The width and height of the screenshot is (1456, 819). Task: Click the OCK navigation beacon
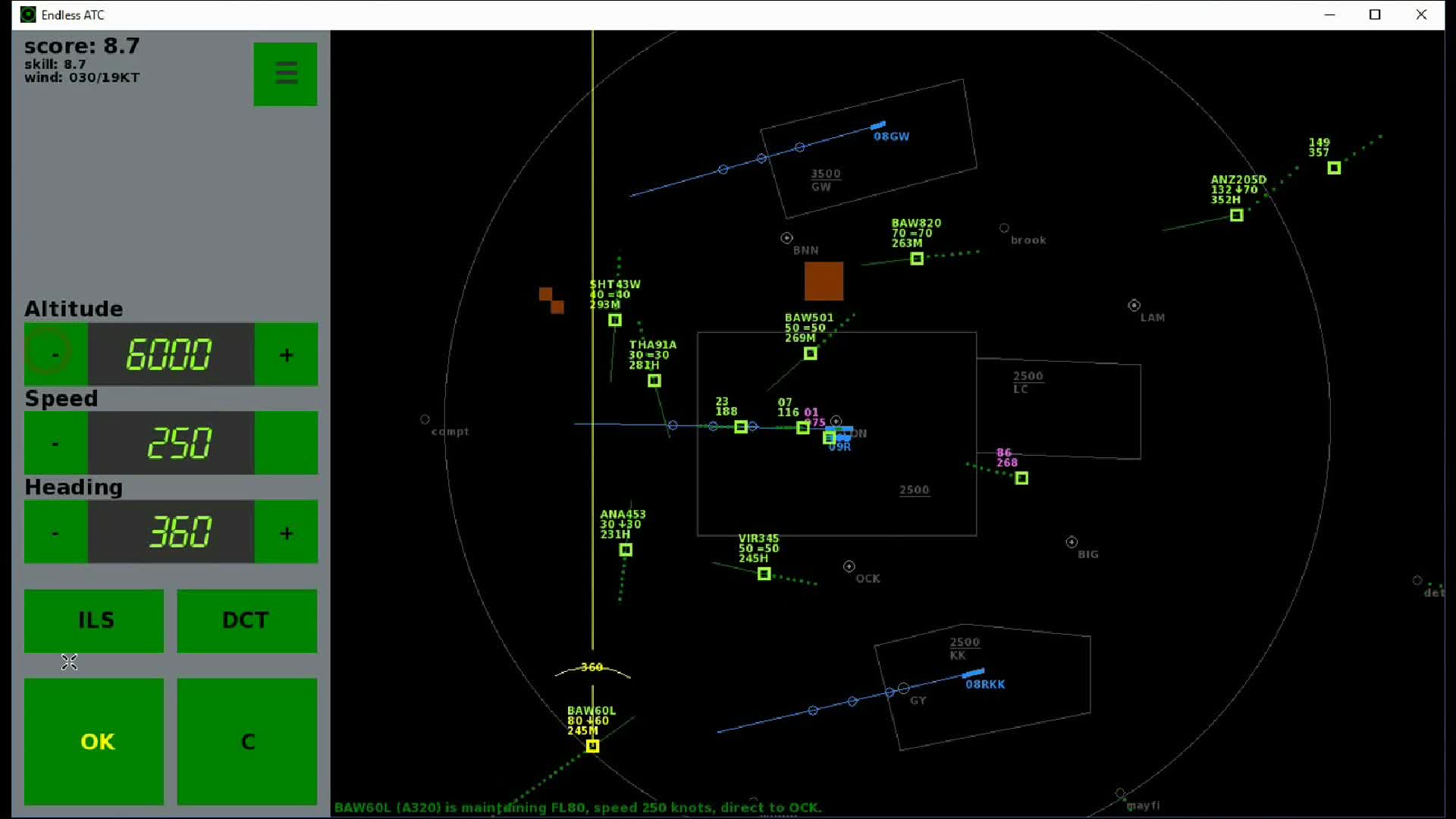[849, 566]
